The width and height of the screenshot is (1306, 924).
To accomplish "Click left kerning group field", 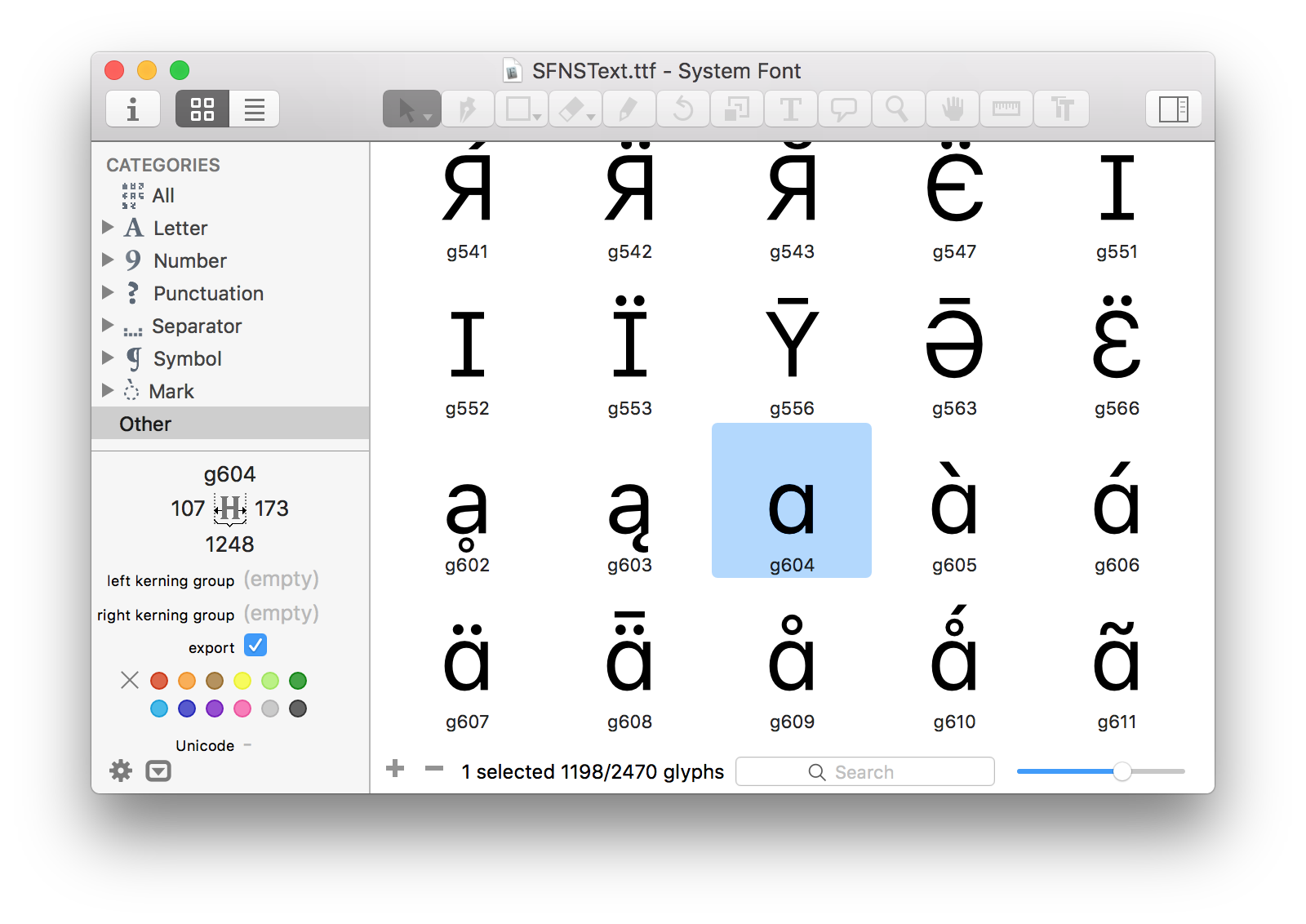I will (x=282, y=580).
